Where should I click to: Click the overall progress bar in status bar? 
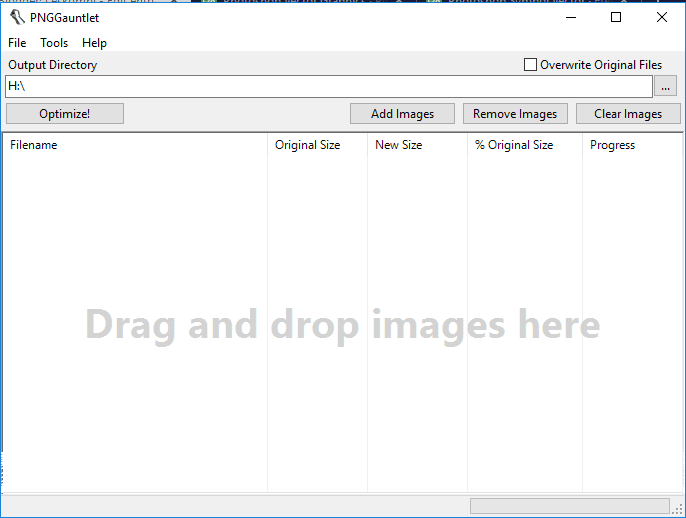570,506
